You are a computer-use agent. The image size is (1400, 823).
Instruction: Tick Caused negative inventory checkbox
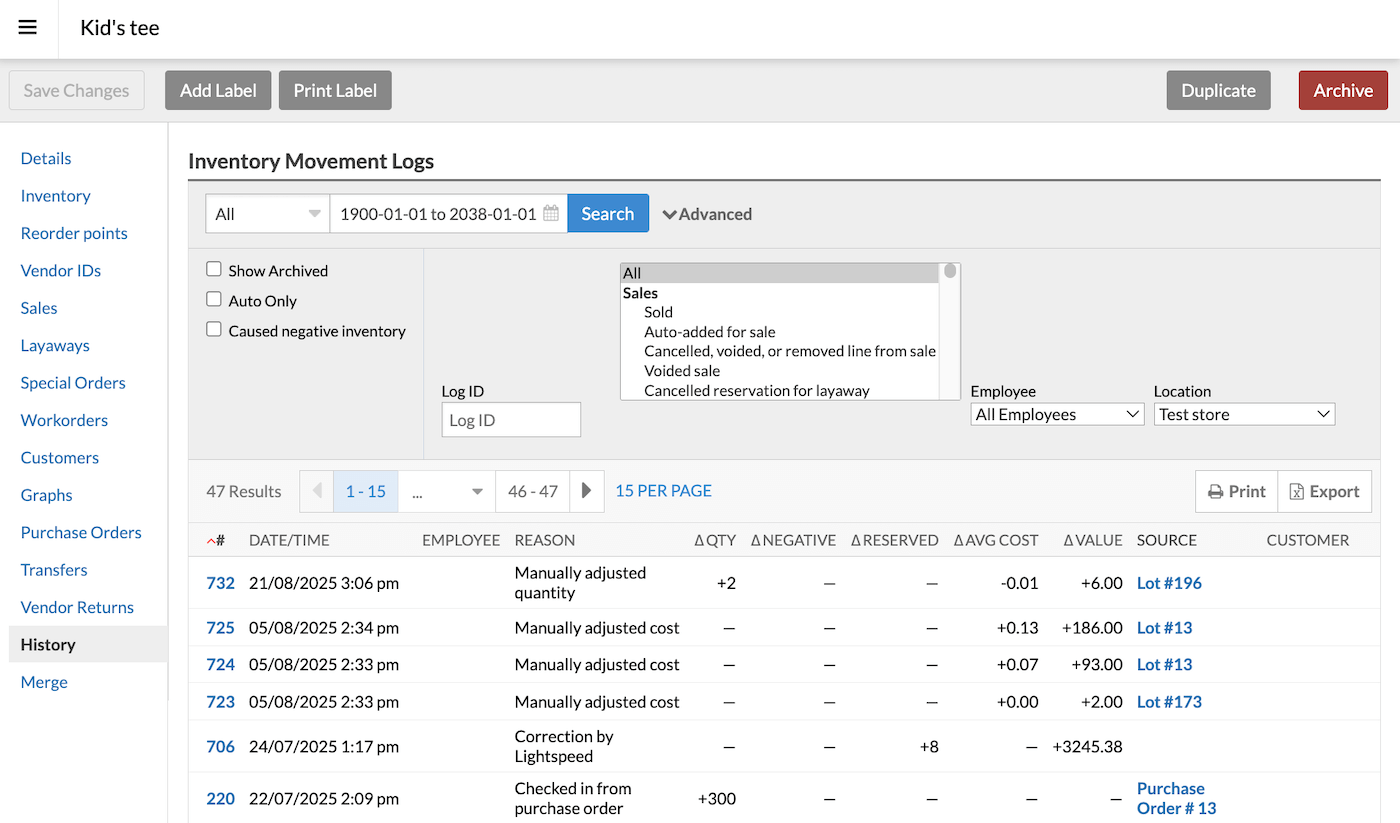pos(214,329)
